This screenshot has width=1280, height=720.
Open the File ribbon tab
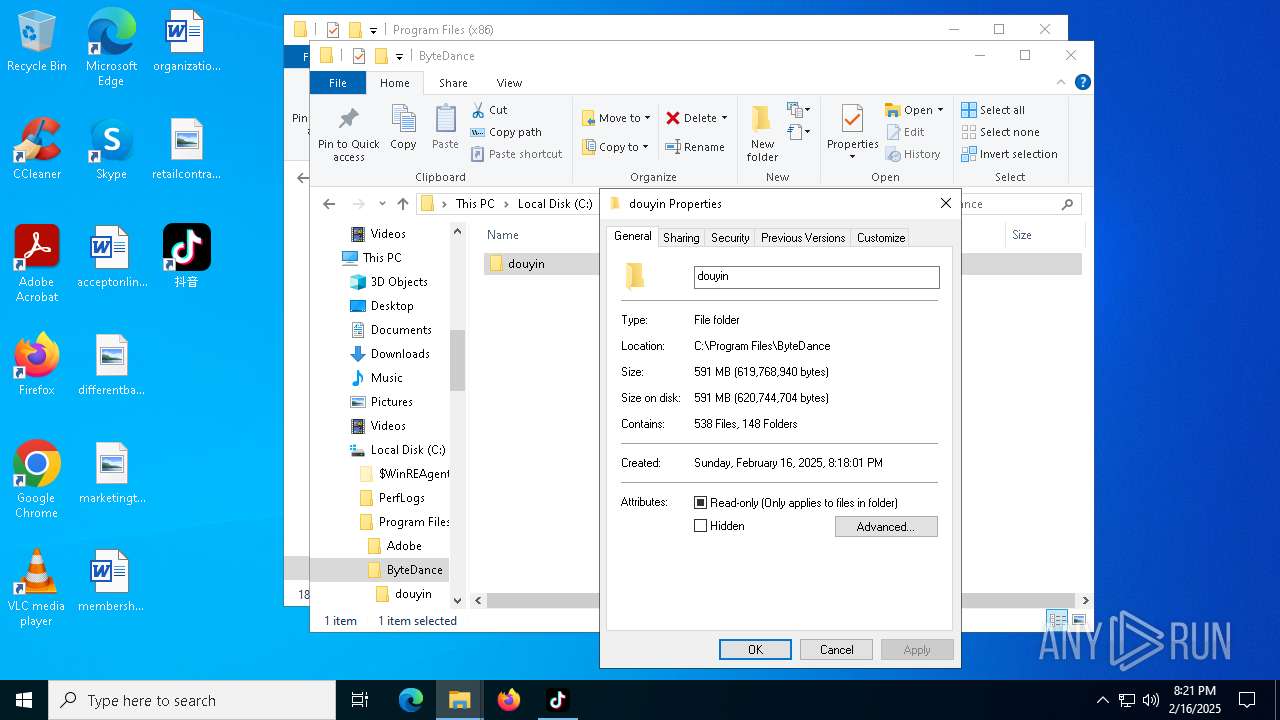click(x=338, y=83)
